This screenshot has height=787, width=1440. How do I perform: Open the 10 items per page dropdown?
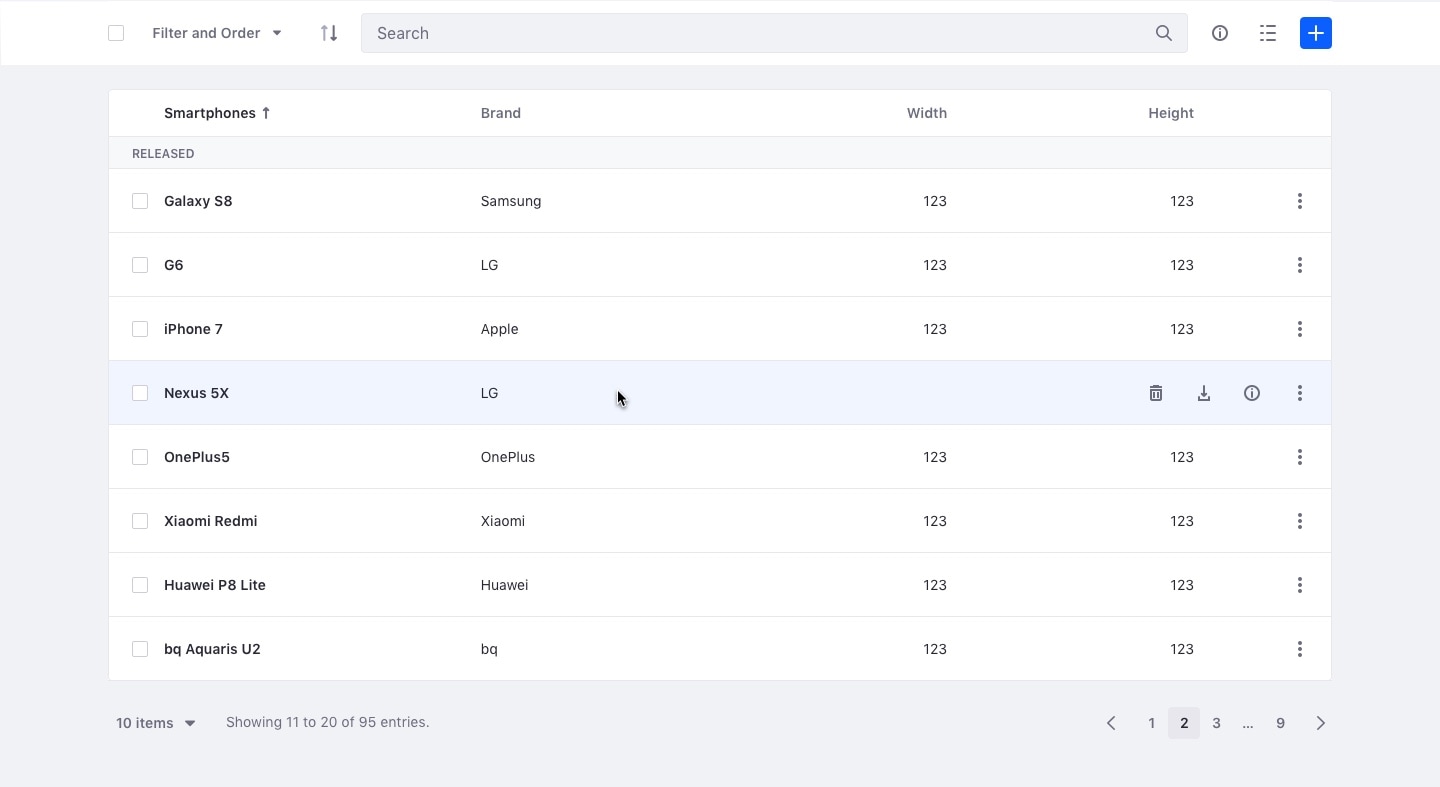coord(156,723)
